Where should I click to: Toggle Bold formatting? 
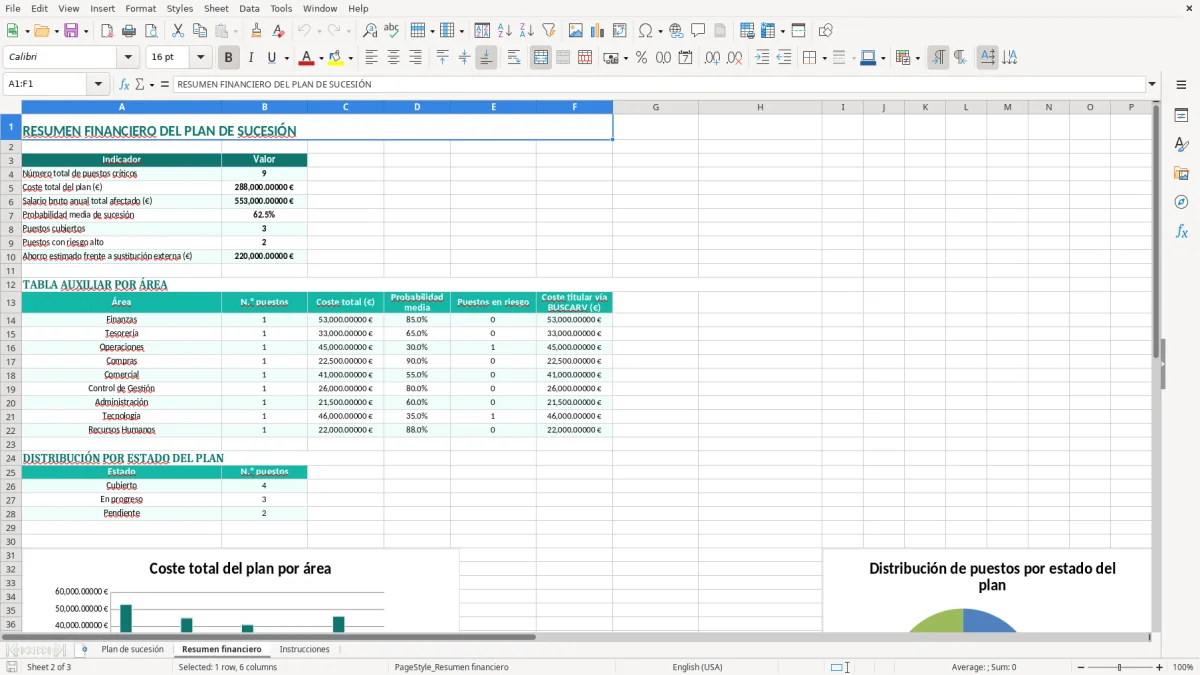click(228, 58)
